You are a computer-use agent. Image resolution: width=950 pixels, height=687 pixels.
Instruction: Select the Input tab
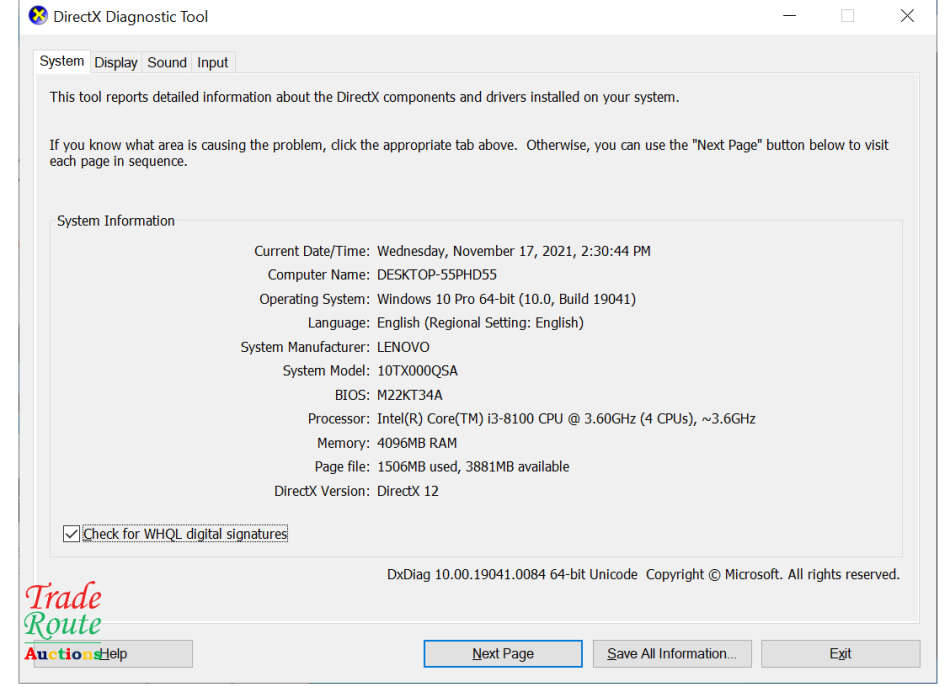click(x=212, y=62)
